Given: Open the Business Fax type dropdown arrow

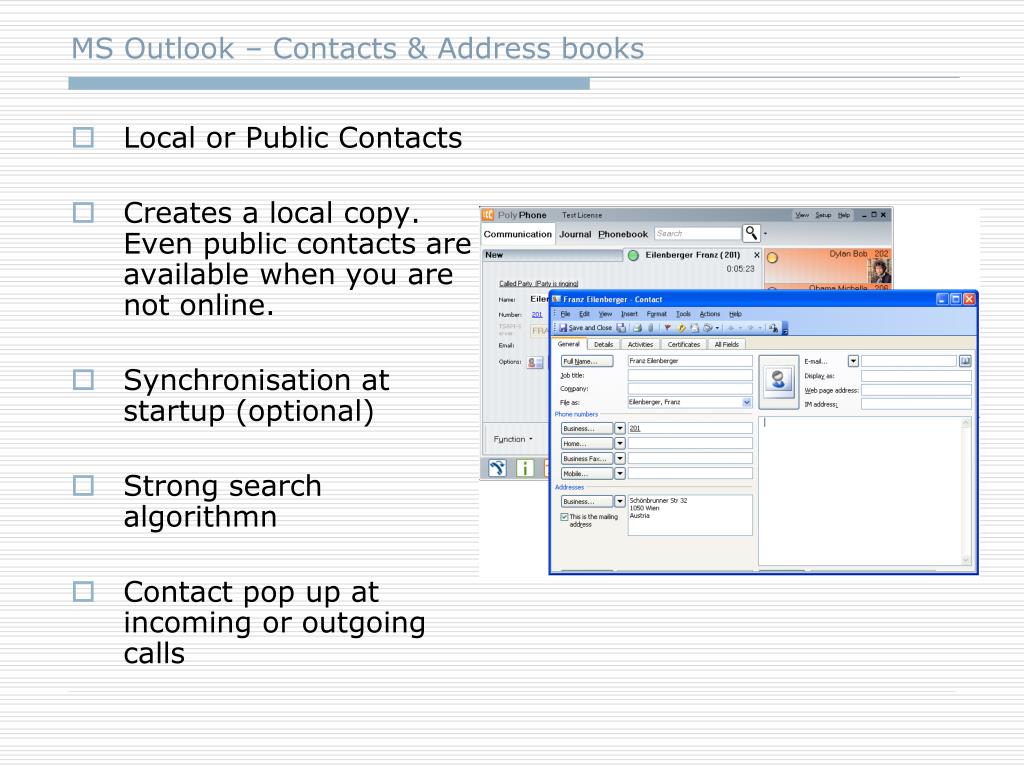Looking at the screenshot, I should pyautogui.click(x=620, y=458).
